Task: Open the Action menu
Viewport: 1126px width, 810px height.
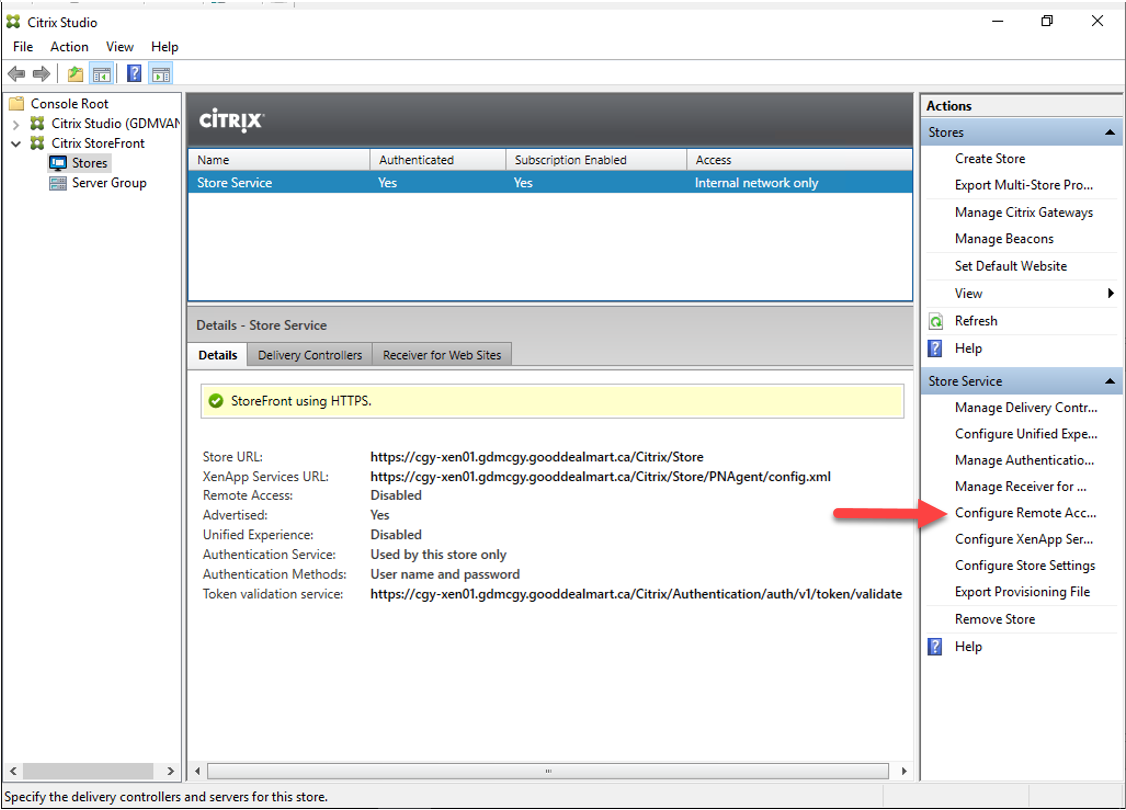Action: (70, 47)
